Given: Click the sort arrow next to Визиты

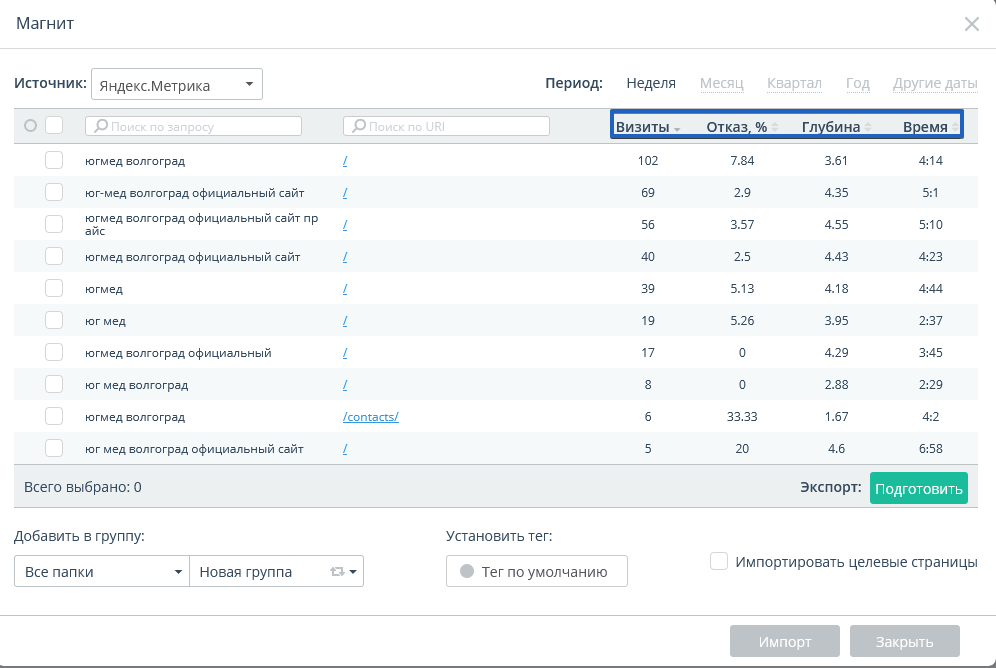Looking at the screenshot, I should tap(677, 128).
